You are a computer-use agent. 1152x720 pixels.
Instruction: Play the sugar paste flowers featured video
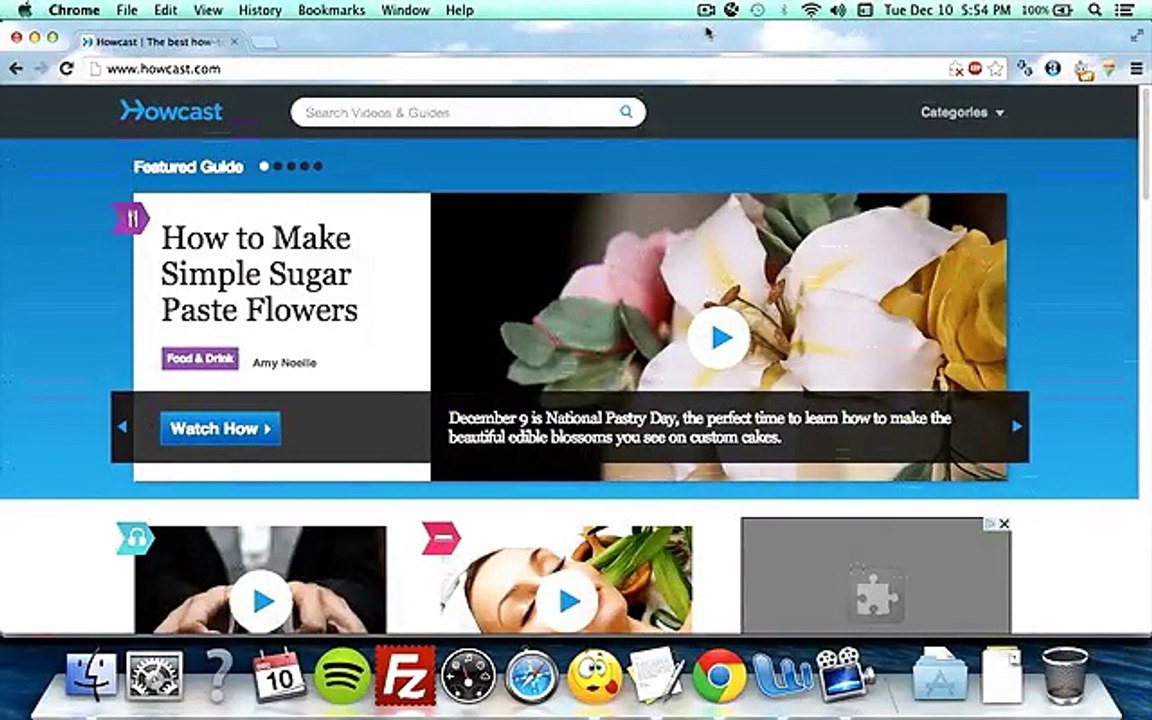coord(719,338)
